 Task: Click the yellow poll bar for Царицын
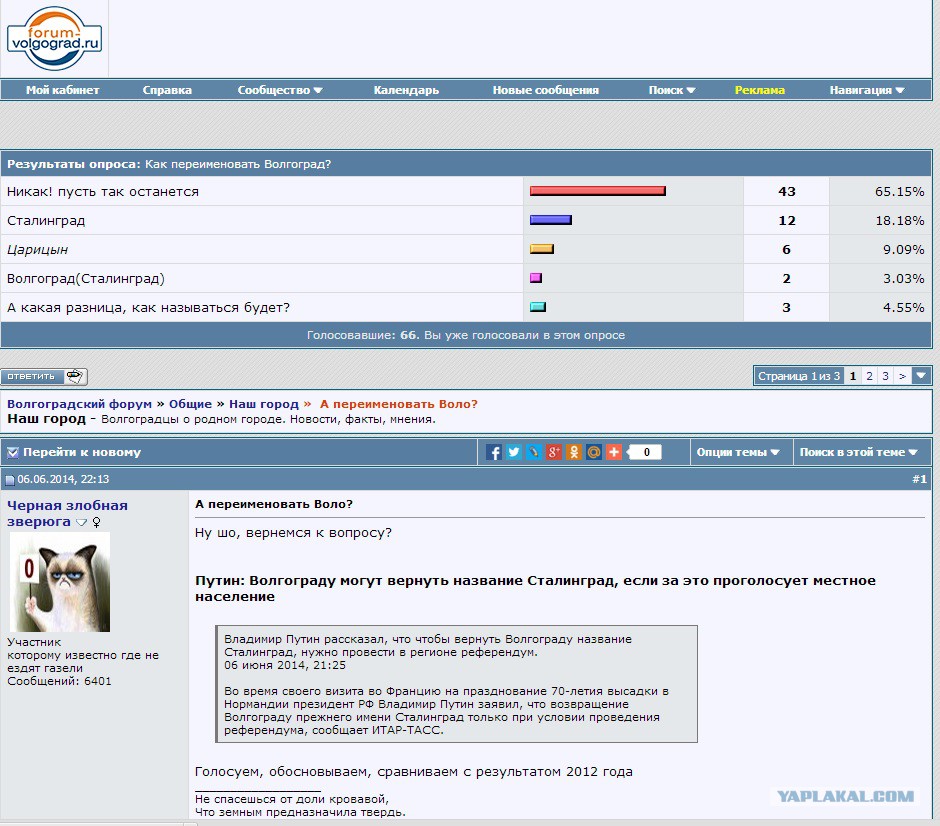pos(541,249)
